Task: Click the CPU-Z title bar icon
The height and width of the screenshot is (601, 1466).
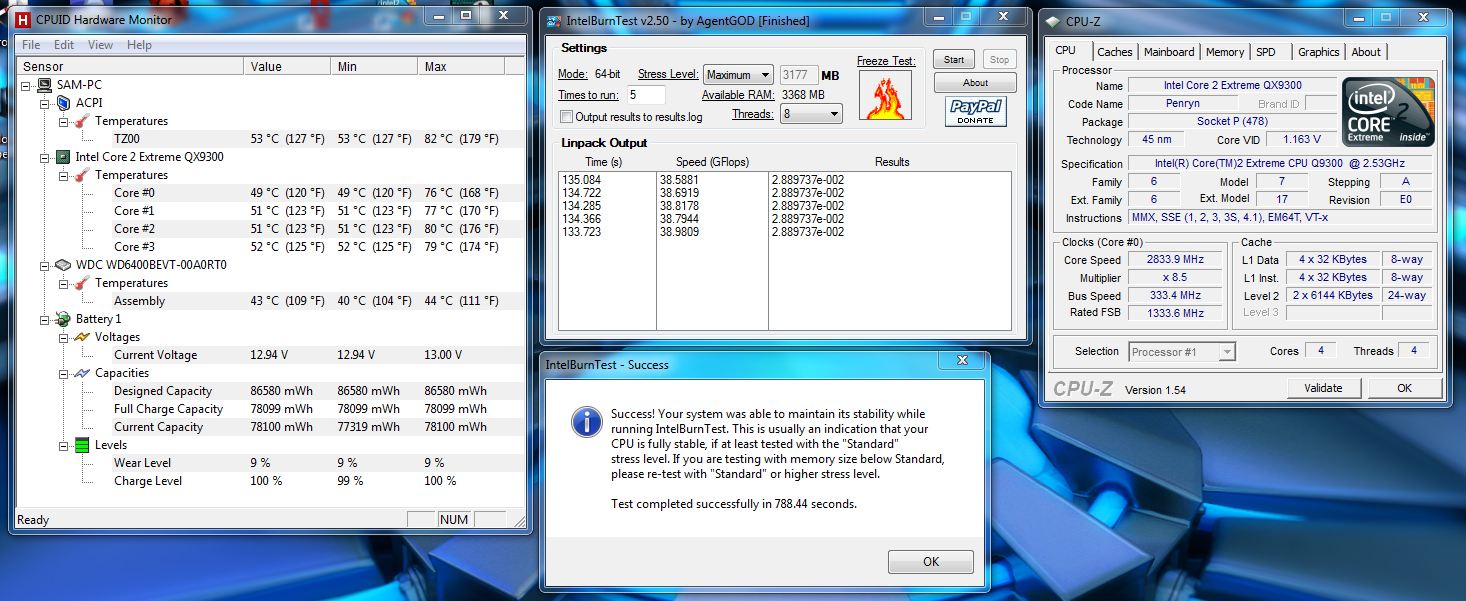Action: pos(1051,21)
